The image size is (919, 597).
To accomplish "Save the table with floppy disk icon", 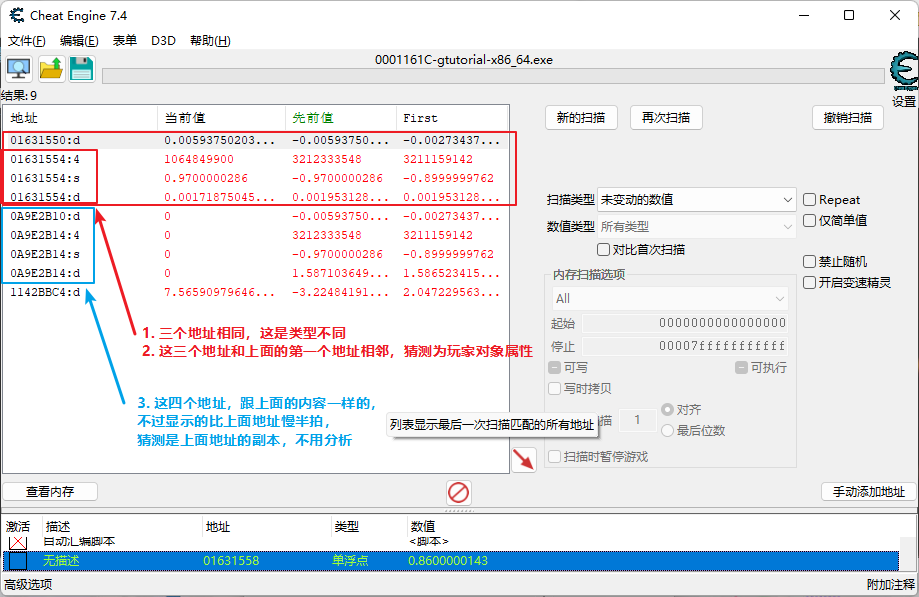I will pos(81,69).
